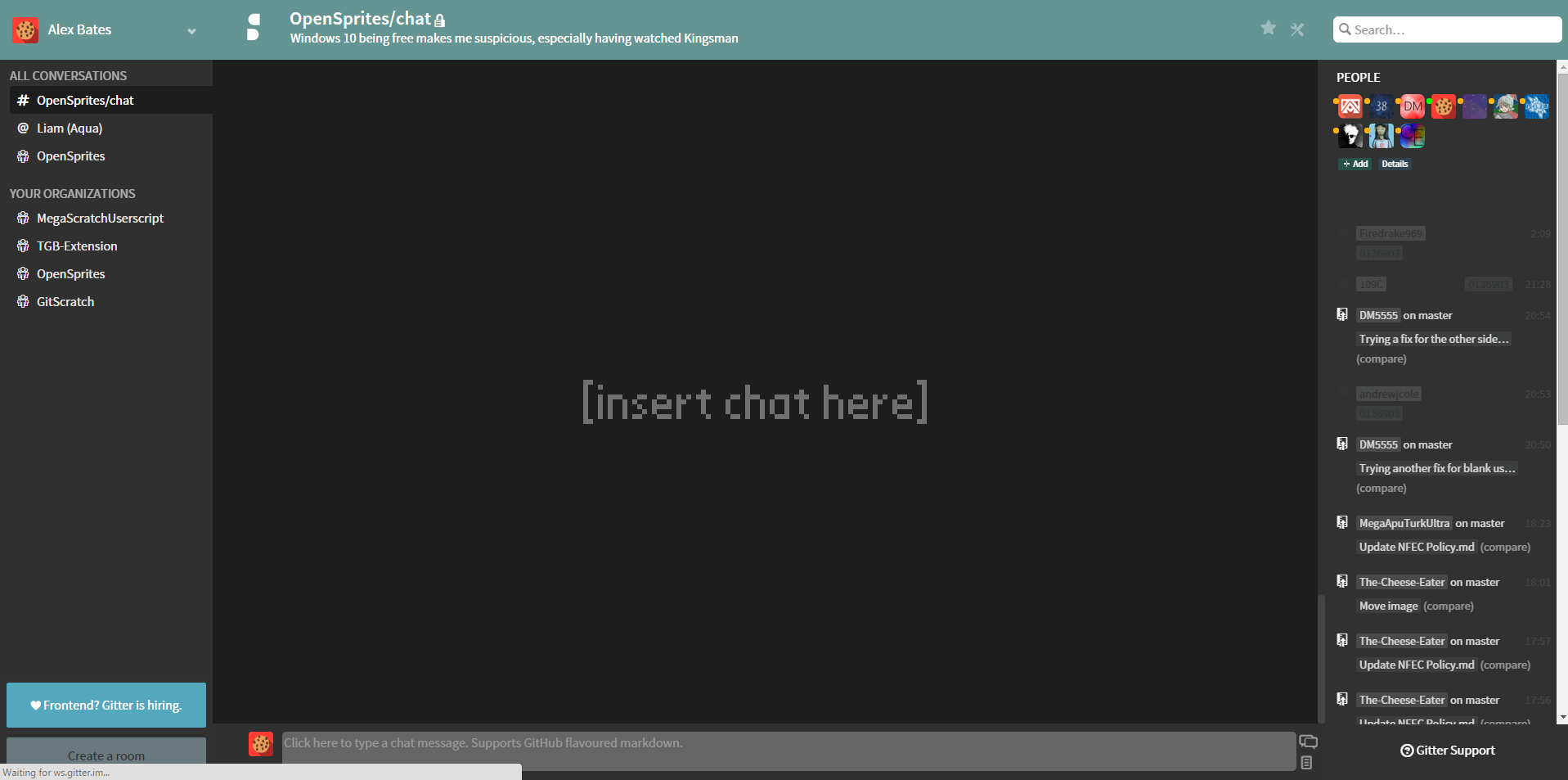Open the compare link for Update NFEC Policy.md
Image resolution: width=1568 pixels, height=780 pixels.
1505,547
